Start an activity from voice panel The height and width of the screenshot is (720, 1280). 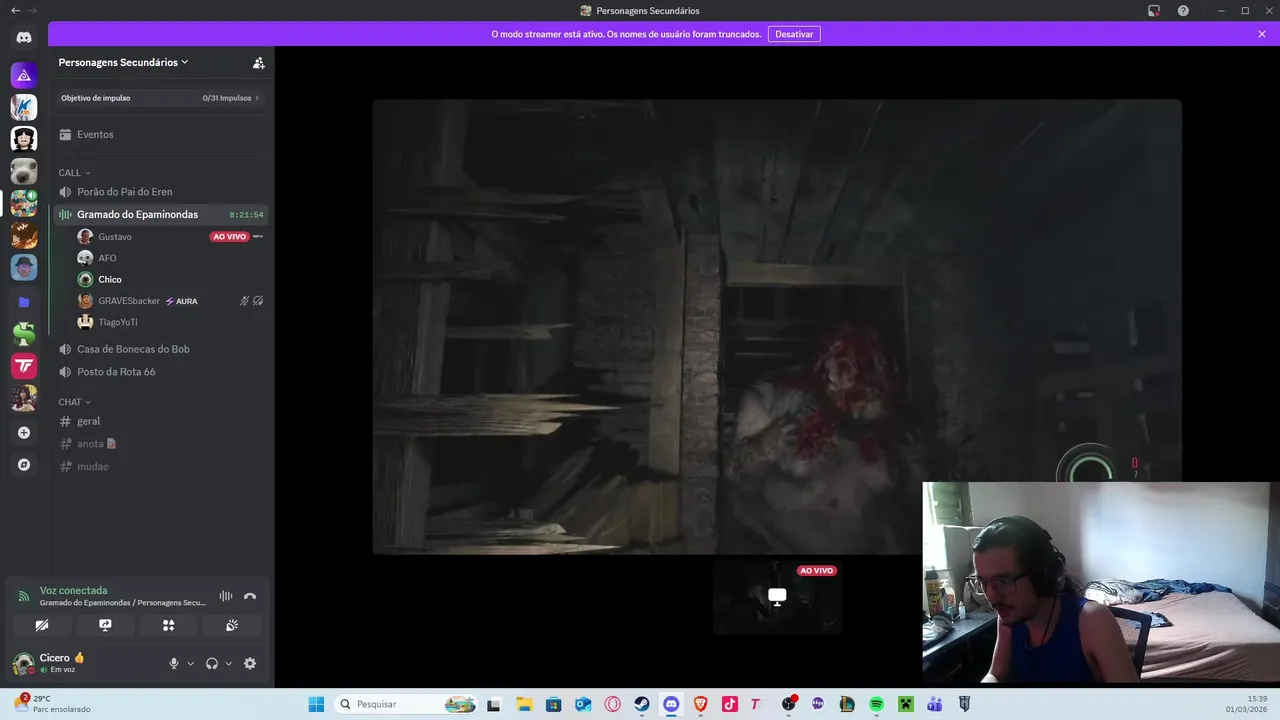pos(168,625)
